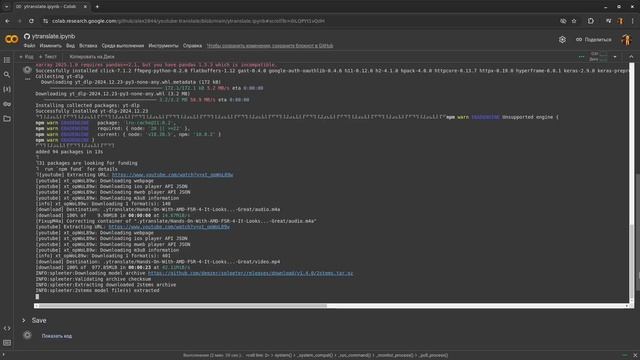Click the browser address bar

coord(188,21)
